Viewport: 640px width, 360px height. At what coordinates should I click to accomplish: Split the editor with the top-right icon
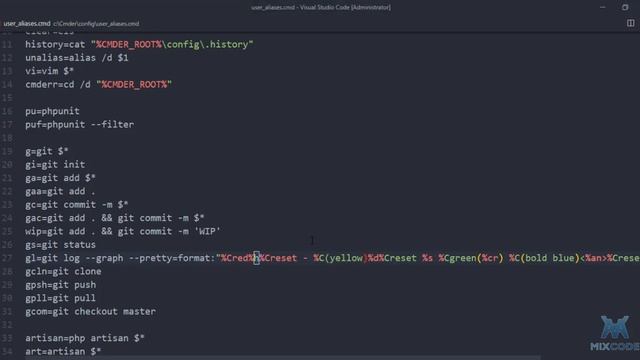(631, 23)
